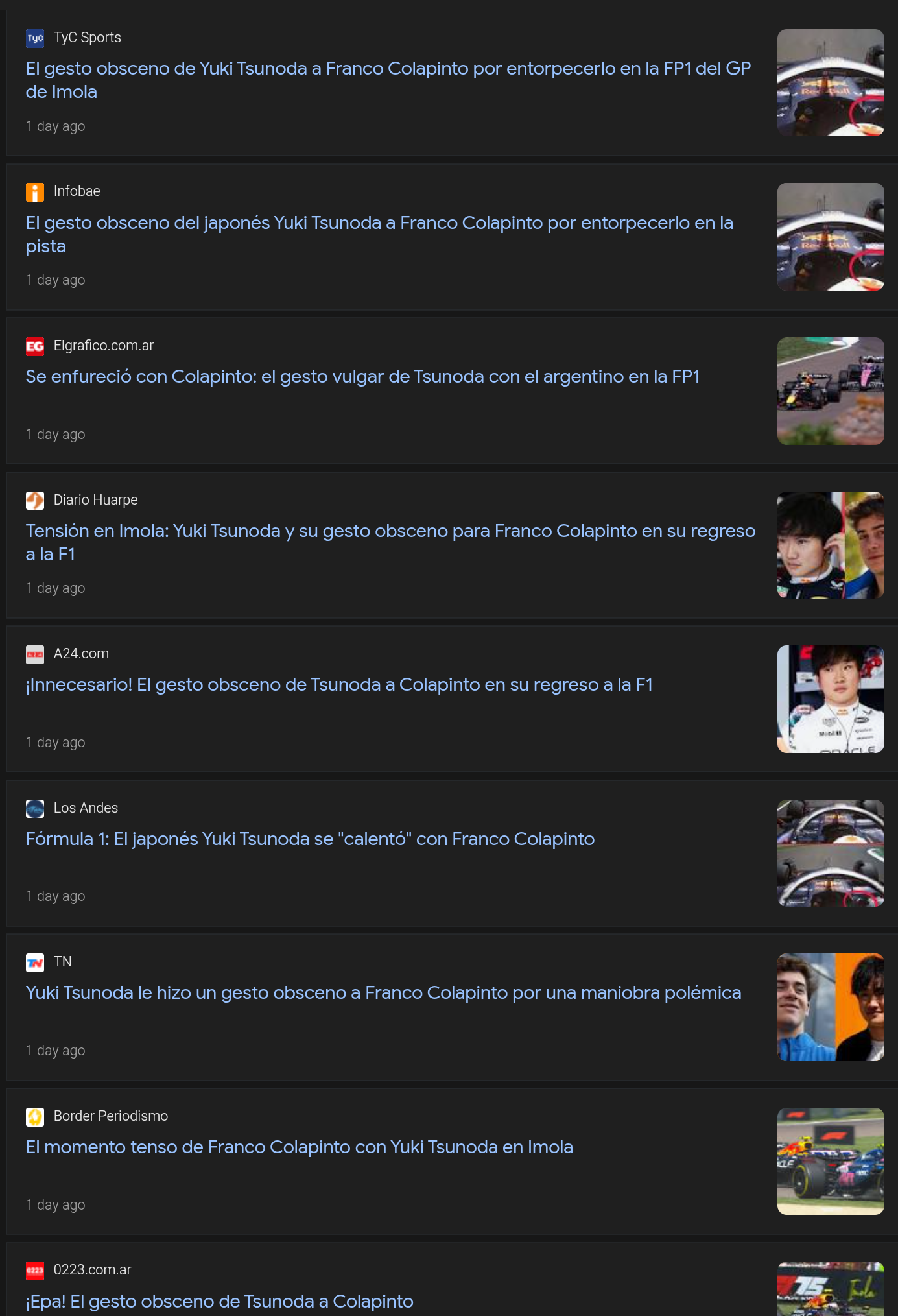The height and width of the screenshot is (1316, 898).
Task: Click the Elgrafico two-cars track thumbnail
Action: pyautogui.click(x=831, y=391)
